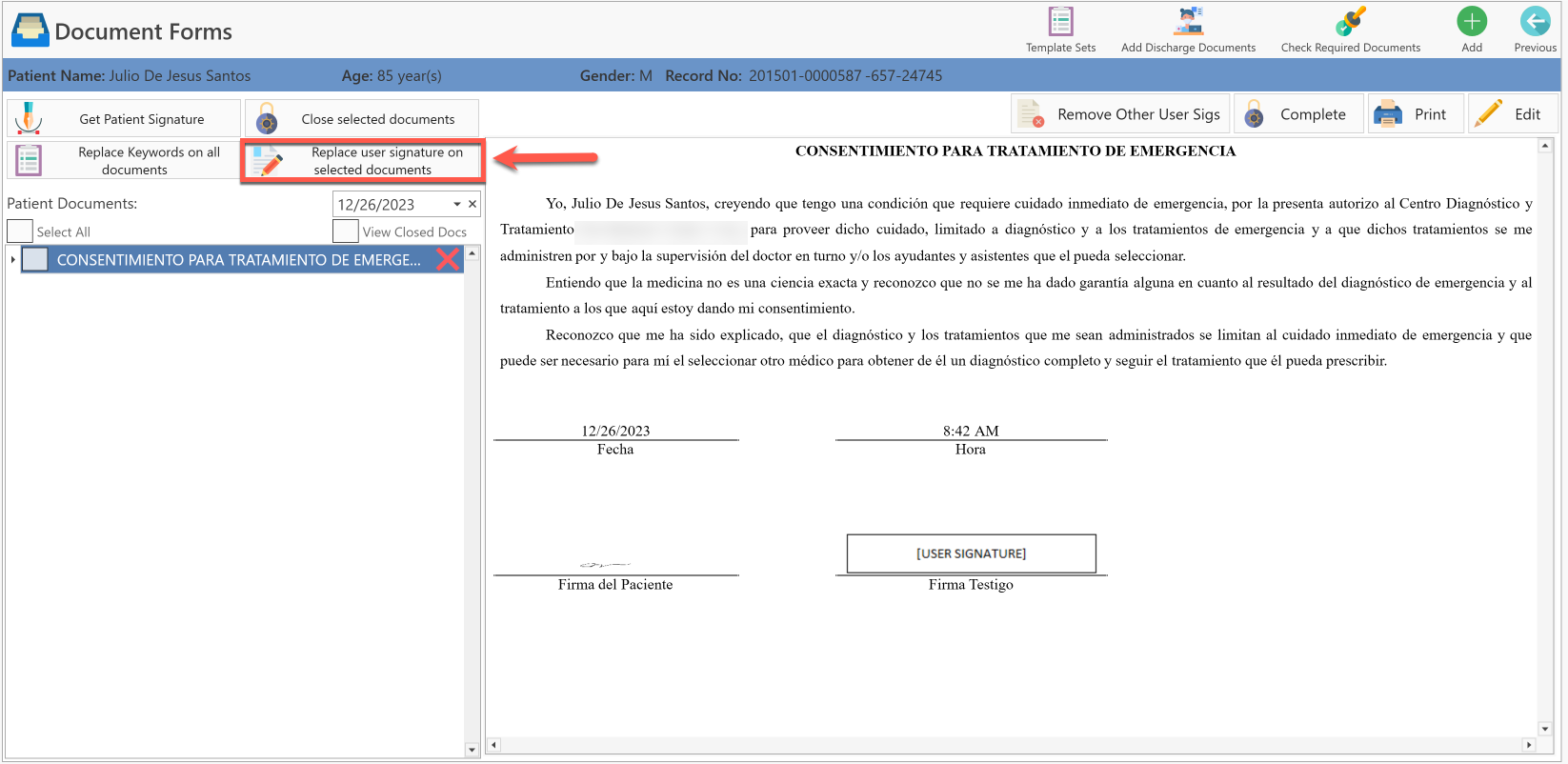The image size is (1568, 764).
Task: Click the 8:42 AM Hora value
Action: point(971,431)
